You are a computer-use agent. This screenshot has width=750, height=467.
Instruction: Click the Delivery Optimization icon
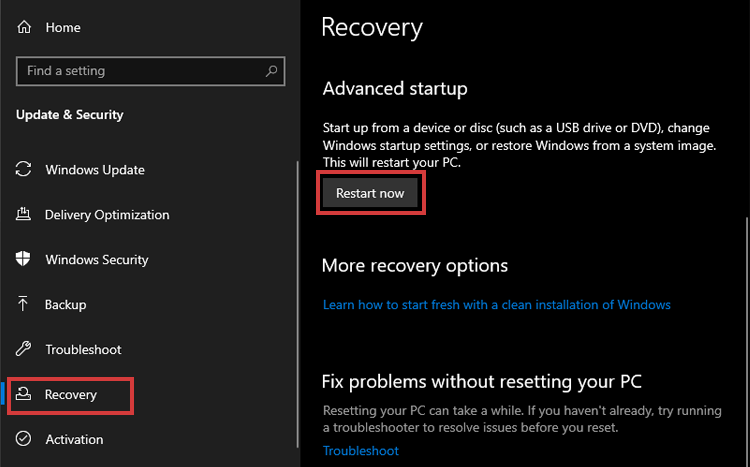(x=23, y=214)
